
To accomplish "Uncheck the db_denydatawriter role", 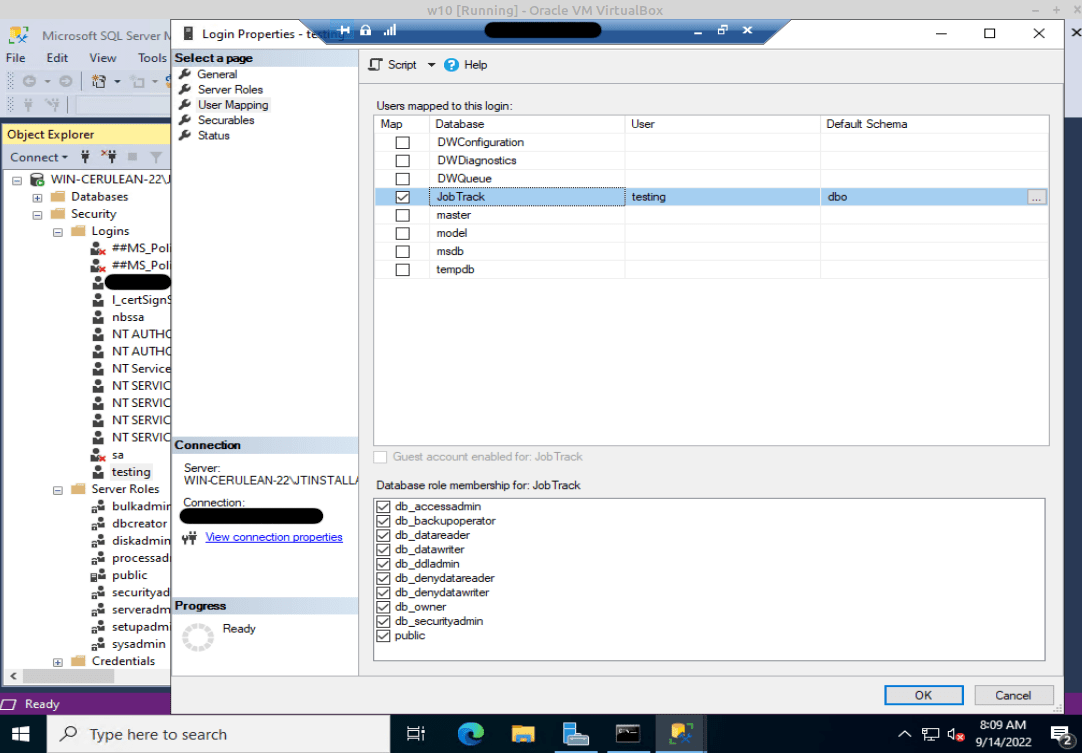I will click(384, 593).
